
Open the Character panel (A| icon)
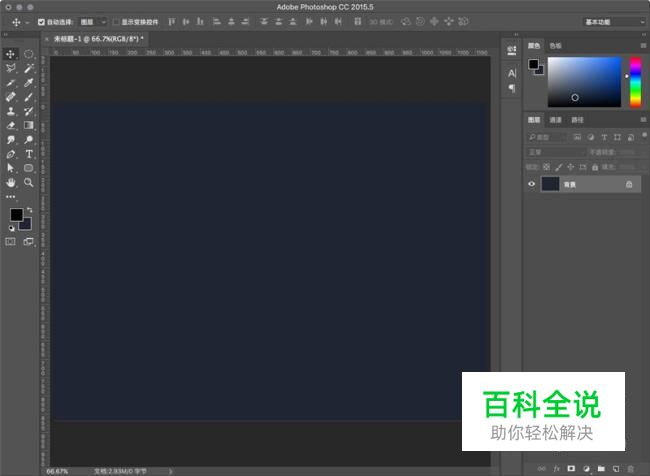pos(512,73)
